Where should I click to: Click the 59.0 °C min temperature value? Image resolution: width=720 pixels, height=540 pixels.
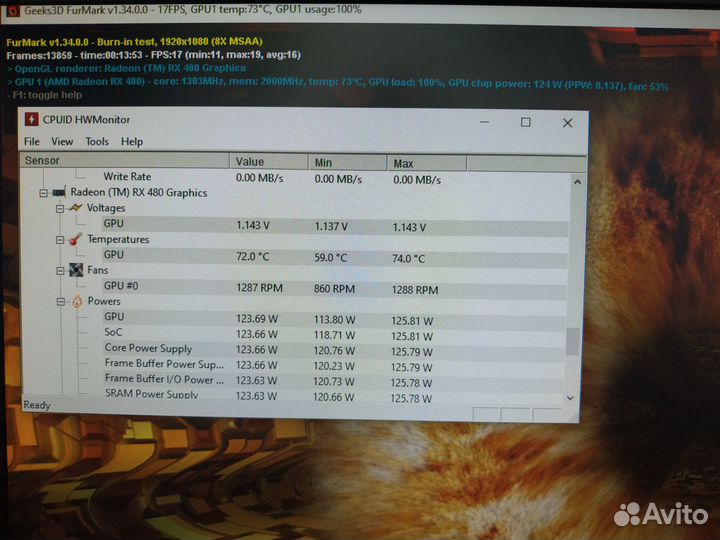(x=331, y=258)
